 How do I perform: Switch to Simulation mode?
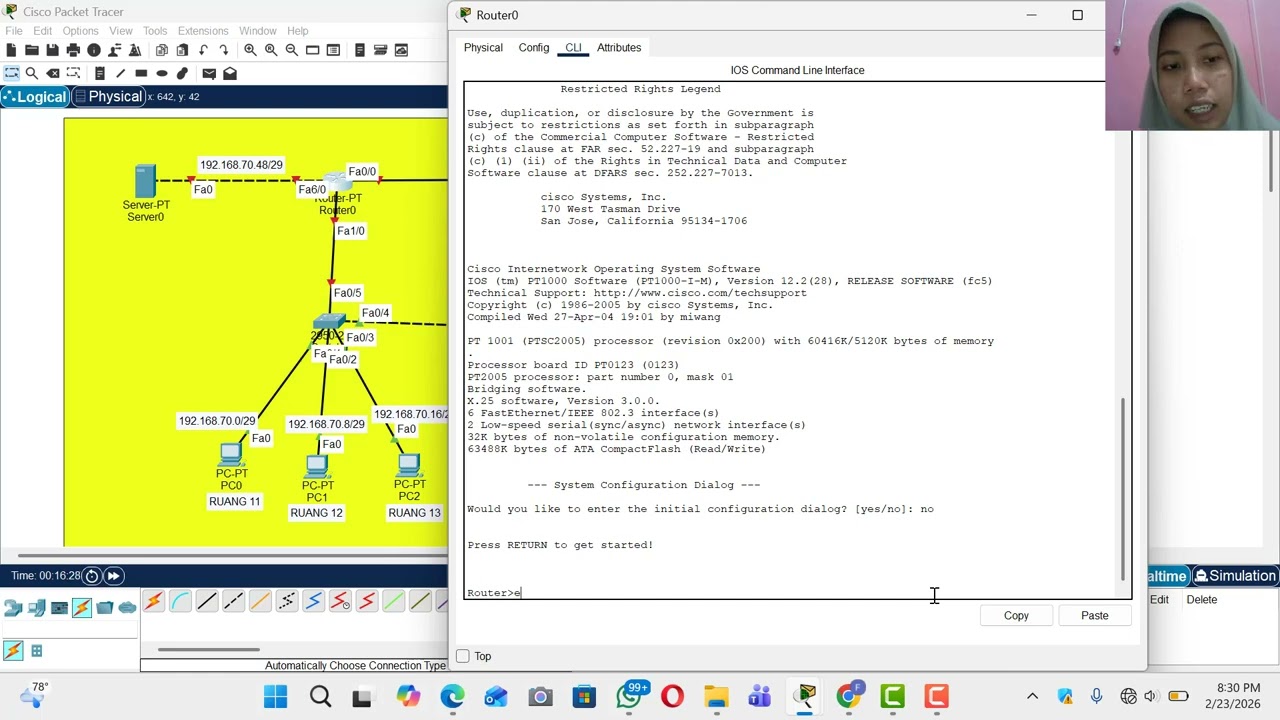[1235, 576]
